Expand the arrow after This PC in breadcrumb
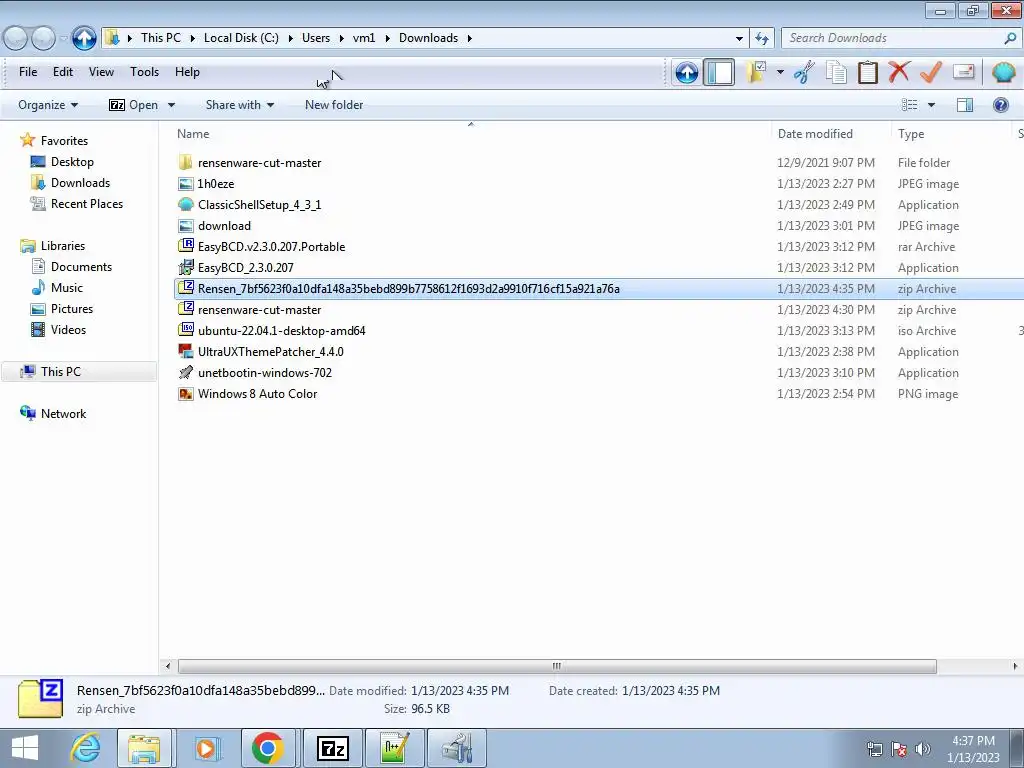Screen dimensions: 1024x768 pos(193,39)
